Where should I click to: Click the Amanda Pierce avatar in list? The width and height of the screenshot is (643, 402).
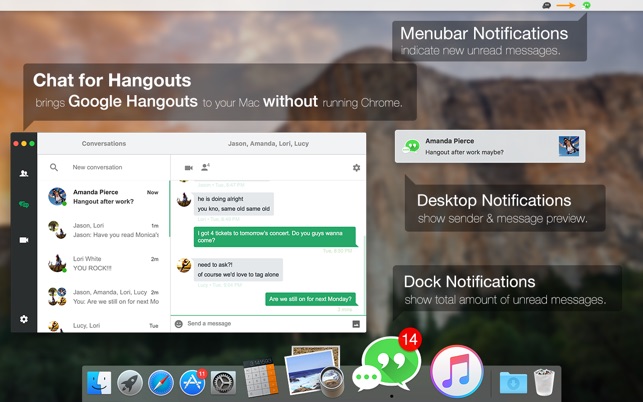pyautogui.click(x=57, y=196)
